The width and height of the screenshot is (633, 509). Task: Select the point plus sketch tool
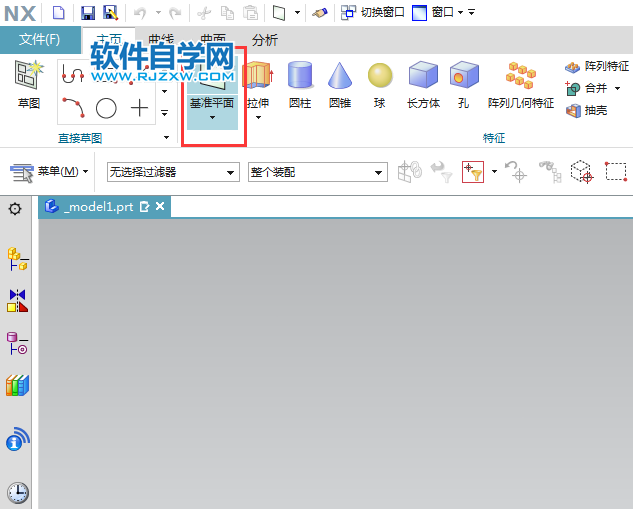click(139, 108)
